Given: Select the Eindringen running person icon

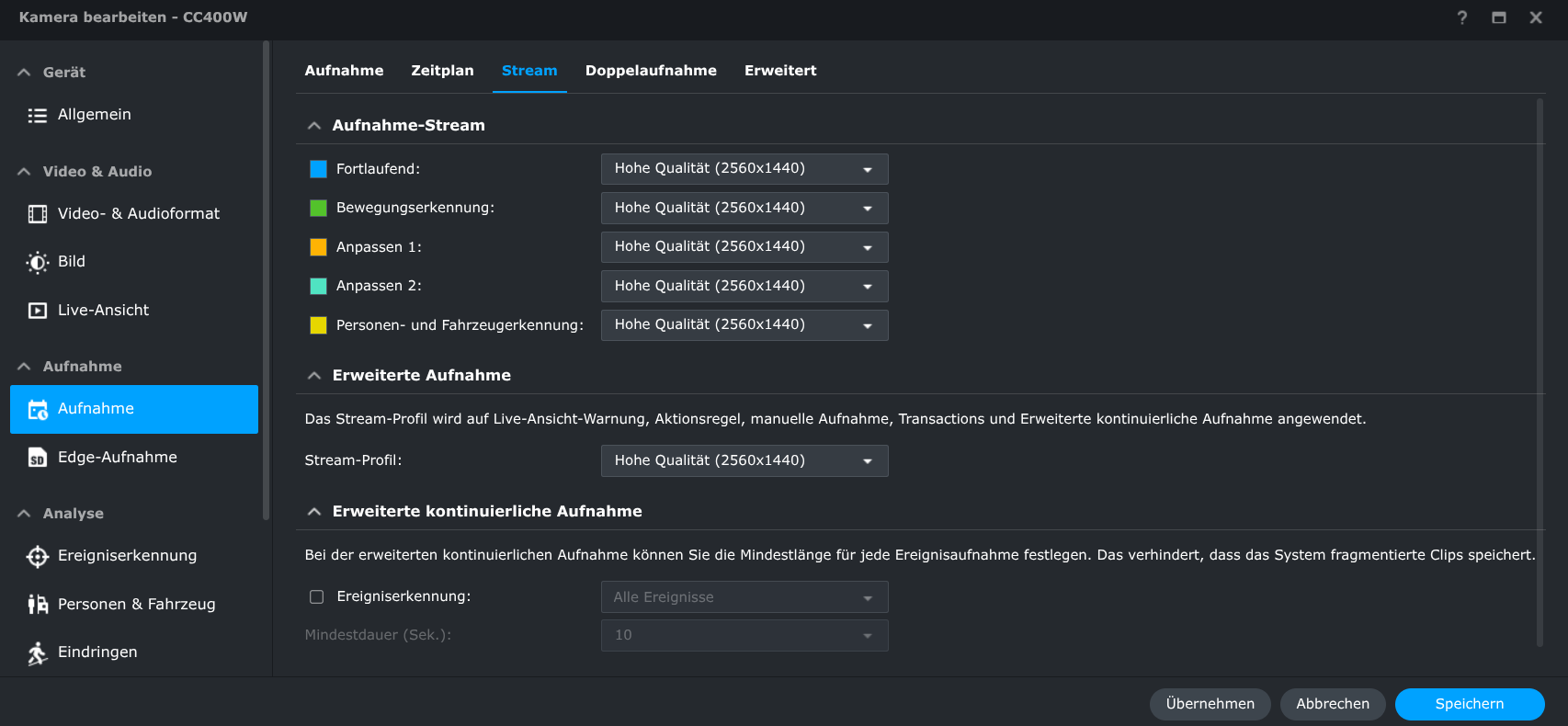Looking at the screenshot, I should point(37,652).
